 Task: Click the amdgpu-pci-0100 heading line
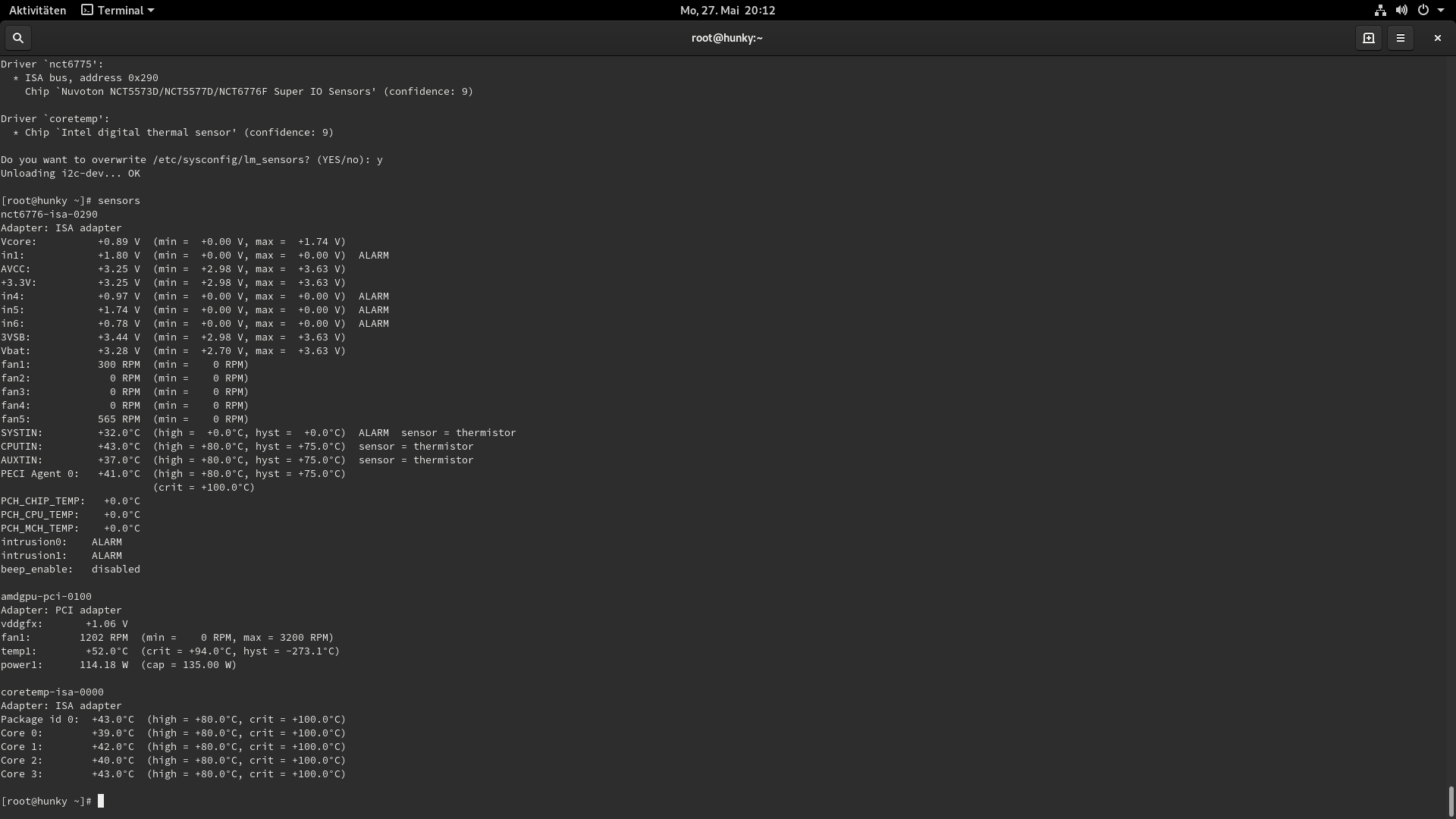click(x=46, y=597)
